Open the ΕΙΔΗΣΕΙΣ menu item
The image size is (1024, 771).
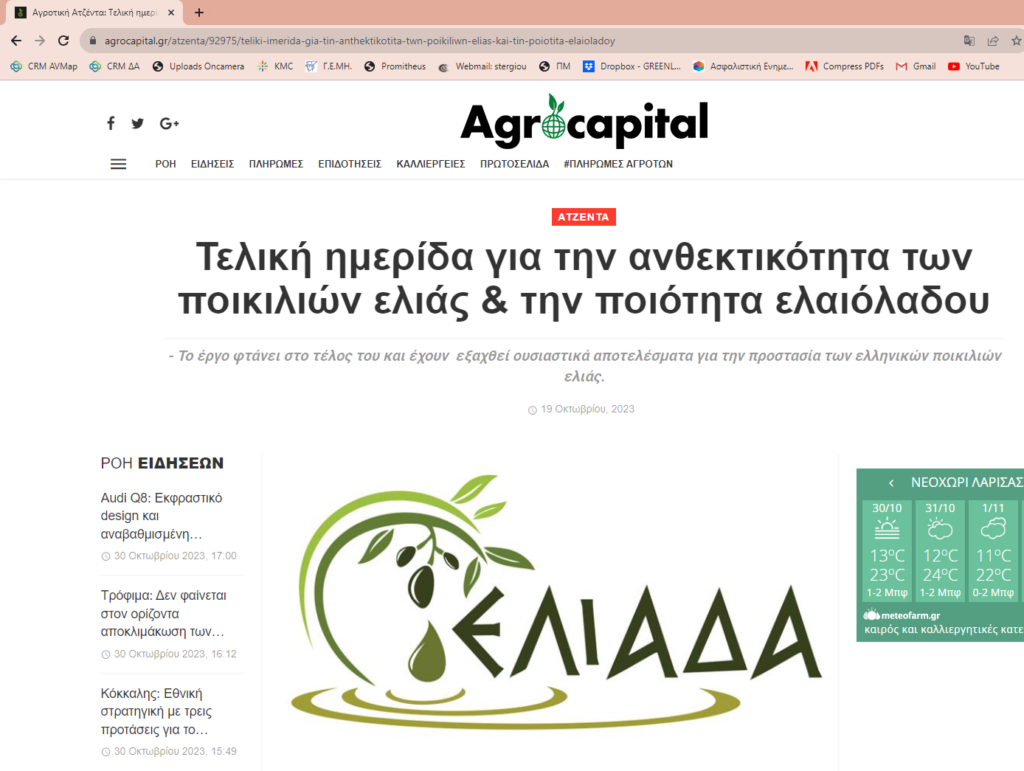pos(212,164)
